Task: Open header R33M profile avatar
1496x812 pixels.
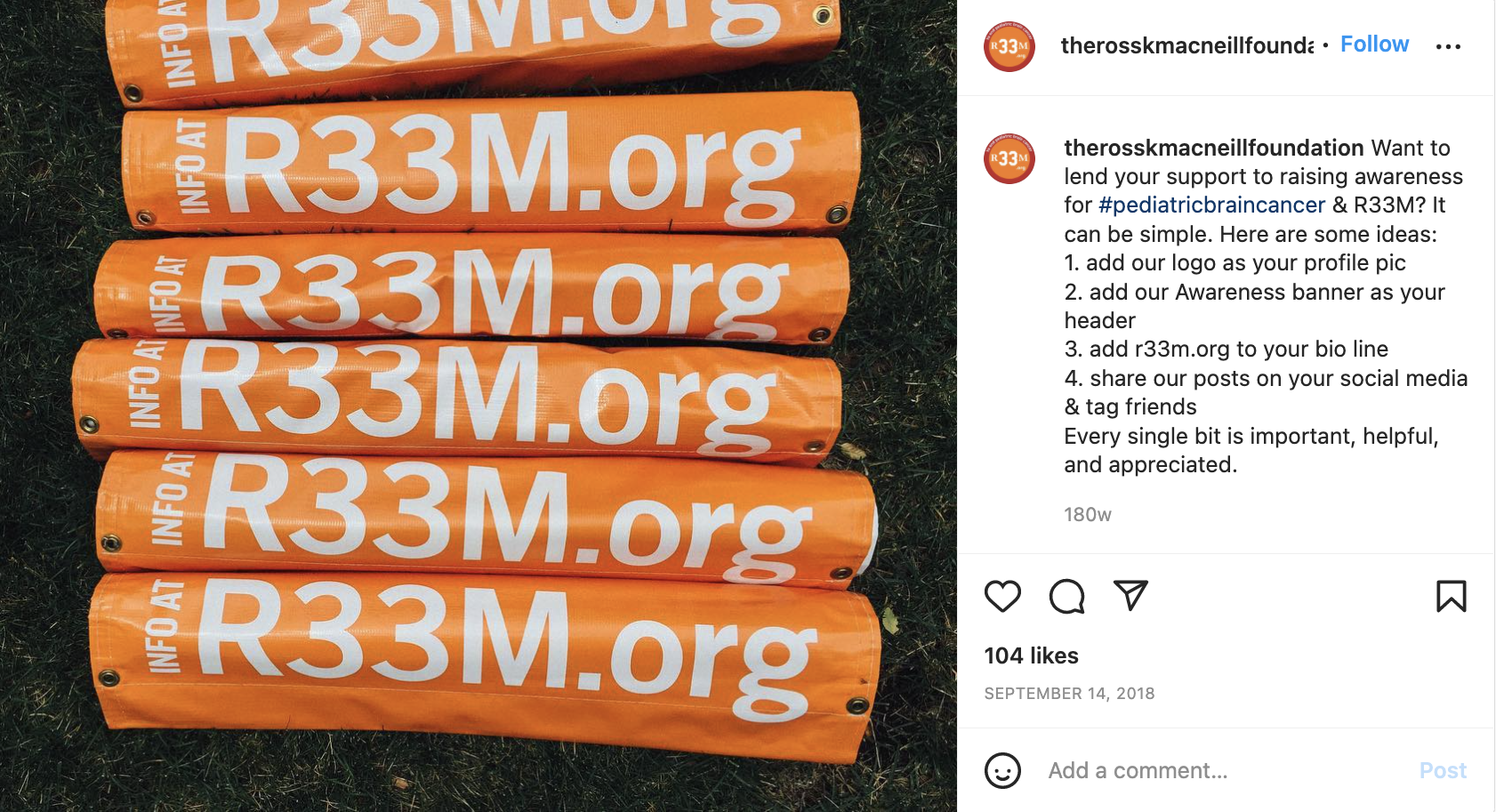Action: tap(1009, 46)
